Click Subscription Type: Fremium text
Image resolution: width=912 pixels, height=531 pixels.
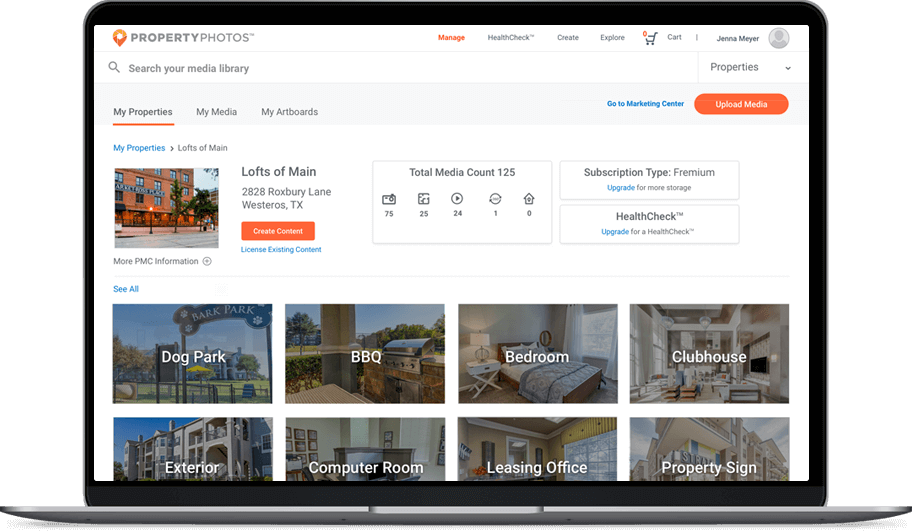coord(649,172)
